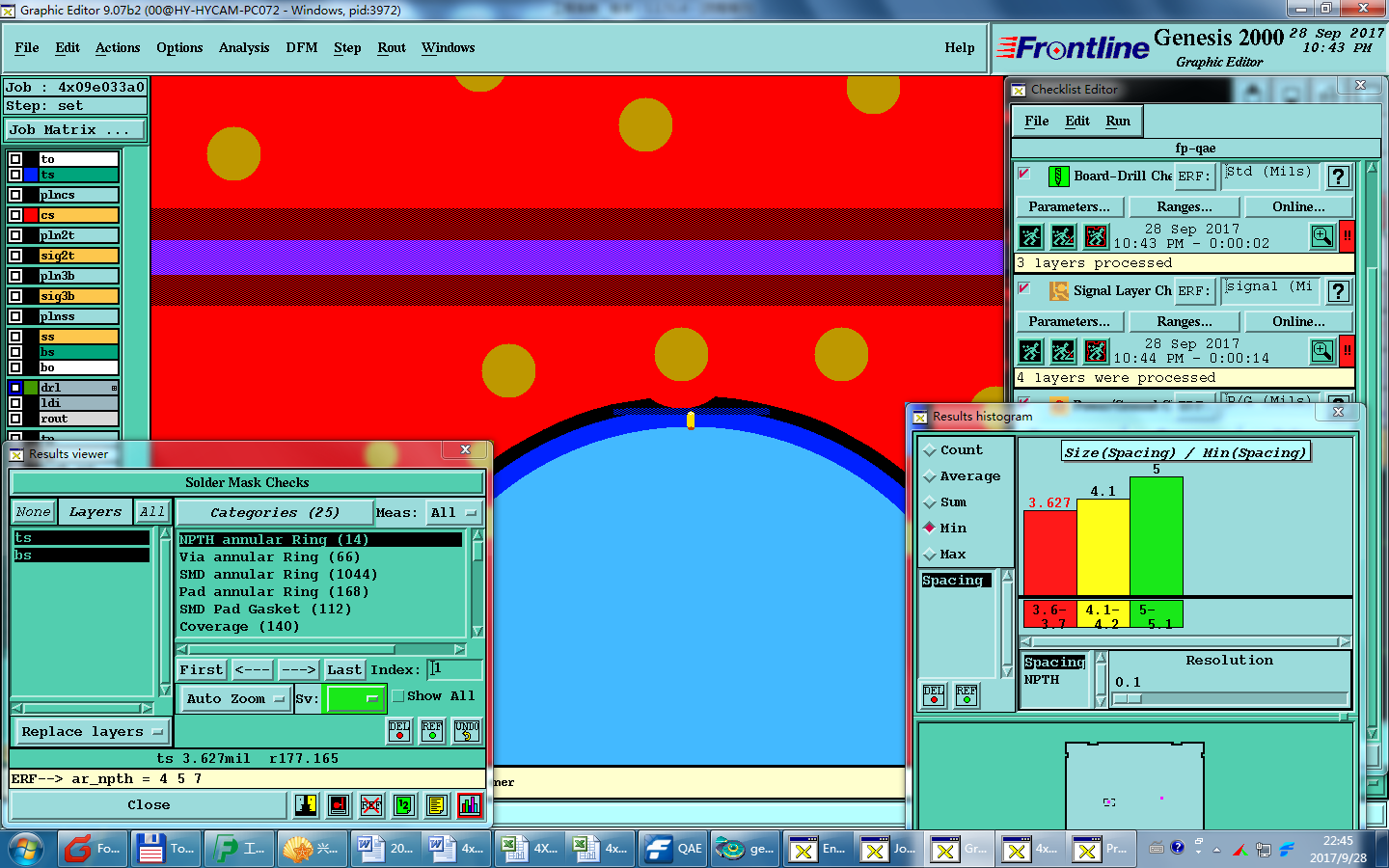Image resolution: width=1389 pixels, height=868 pixels.
Task: Open the Meas All dropdown
Action: 453,513
